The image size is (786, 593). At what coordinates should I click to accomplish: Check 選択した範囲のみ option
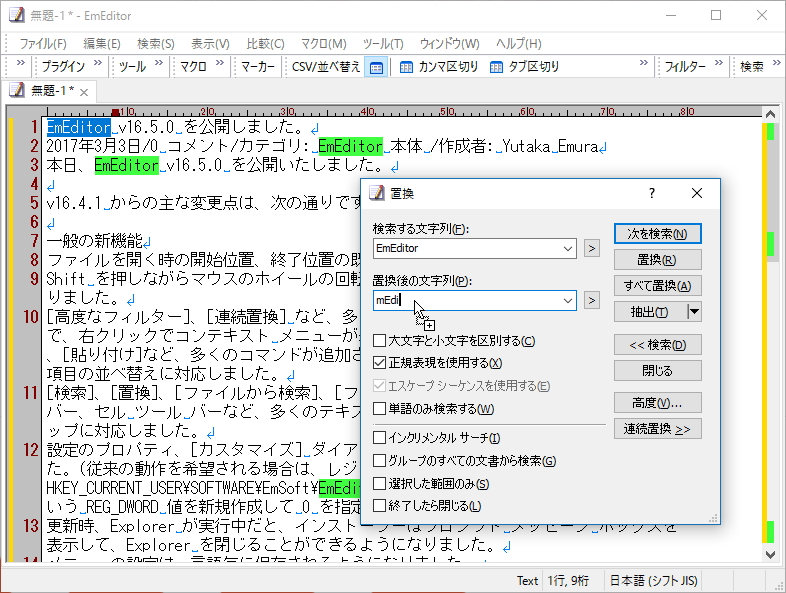379,483
